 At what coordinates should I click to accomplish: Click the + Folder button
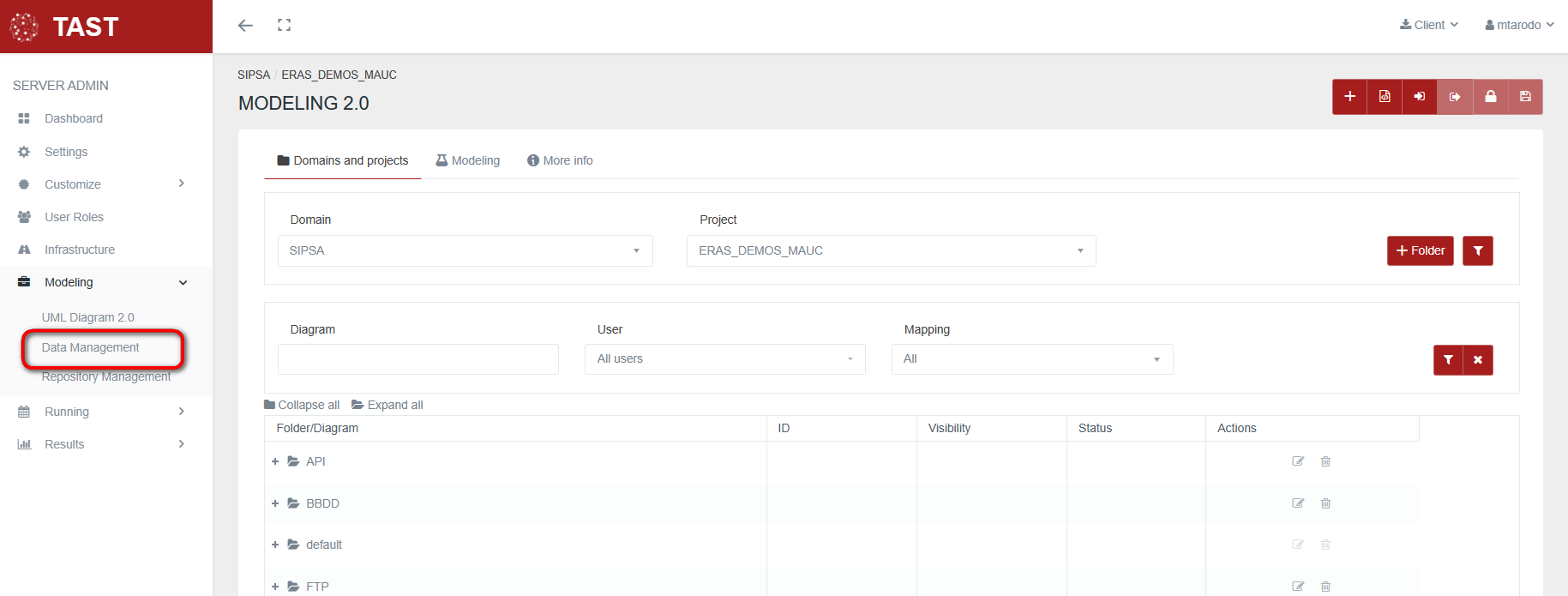coord(1420,251)
